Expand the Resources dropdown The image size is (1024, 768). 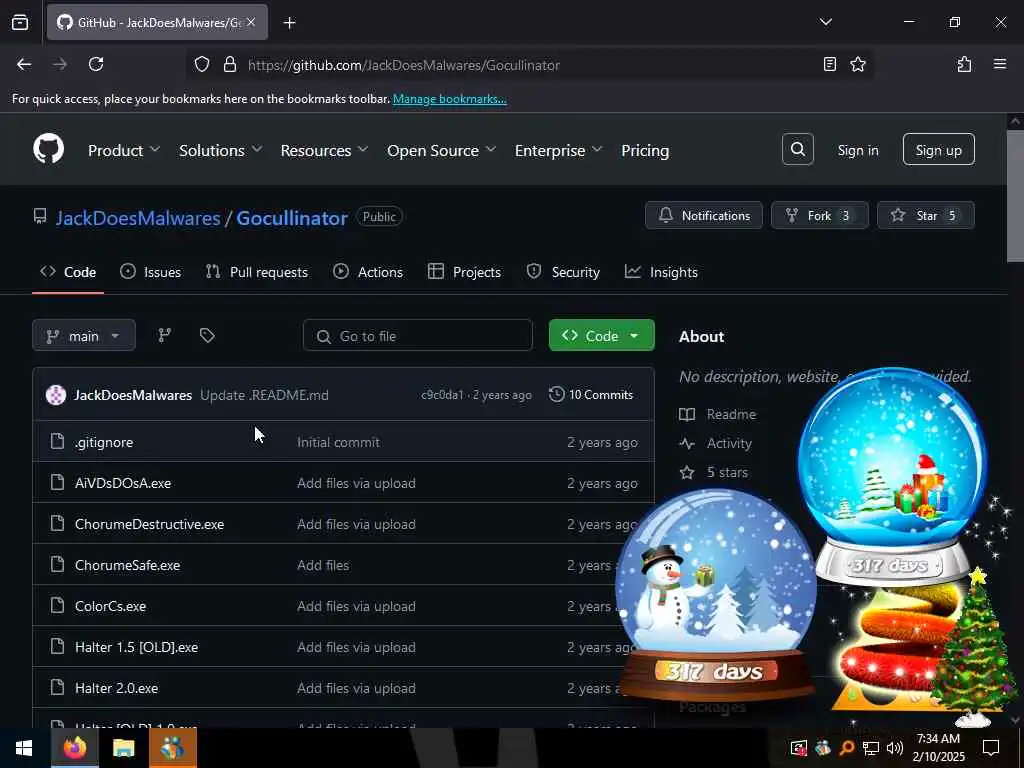point(325,150)
